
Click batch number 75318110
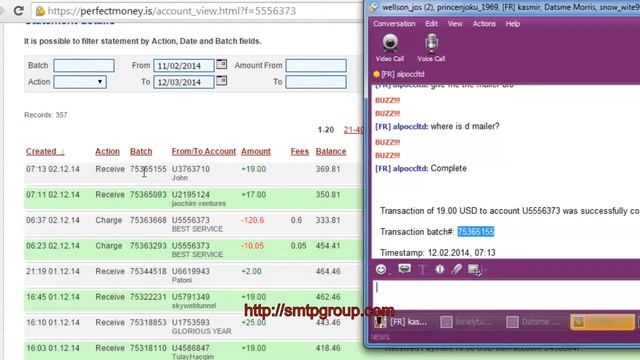[x=148, y=348]
